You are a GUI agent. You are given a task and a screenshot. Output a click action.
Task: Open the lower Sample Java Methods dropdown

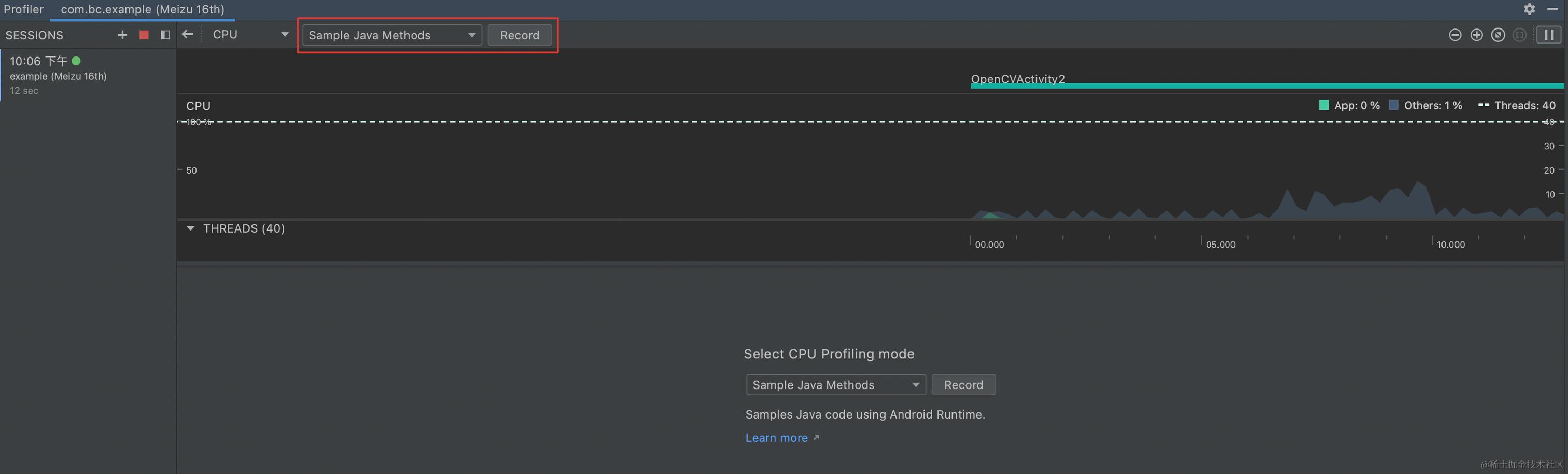click(x=836, y=384)
